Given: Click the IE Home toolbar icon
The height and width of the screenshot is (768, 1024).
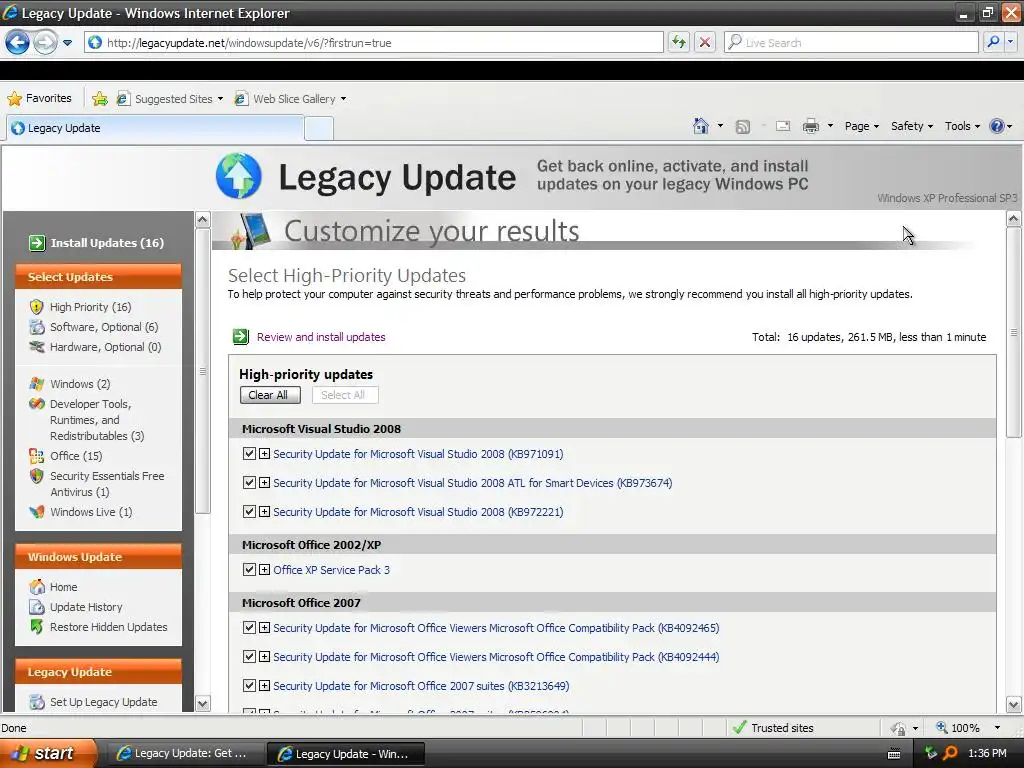Looking at the screenshot, I should [701, 126].
